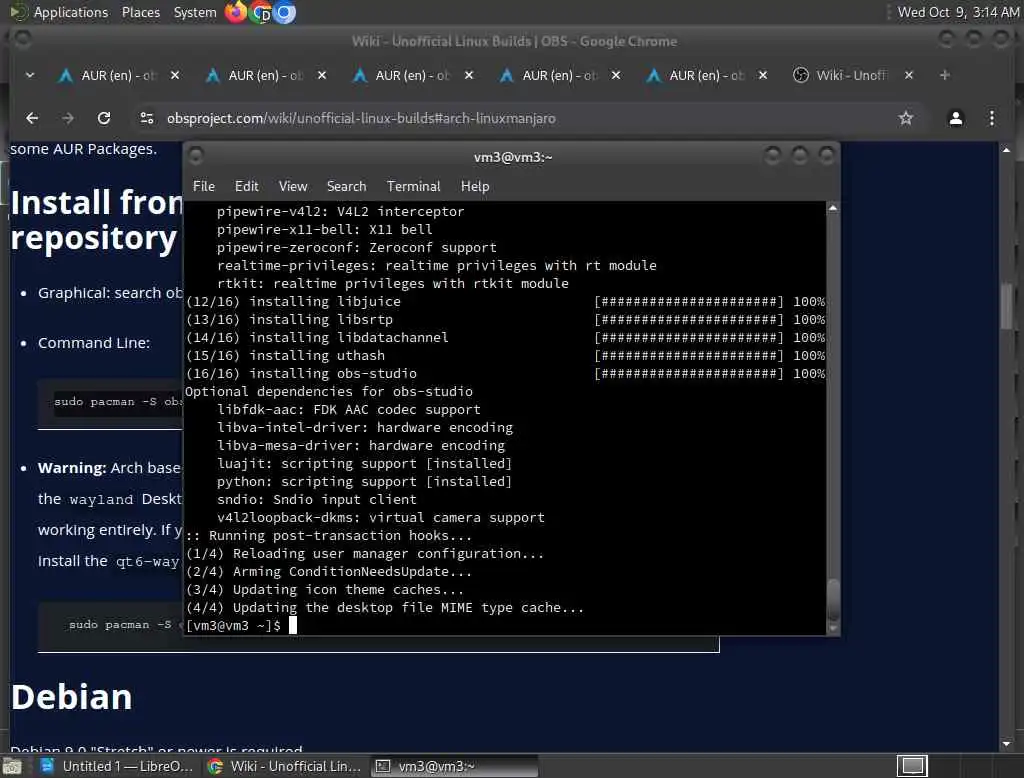Viewport: 1024px width, 778px height.
Task: Switch to Untitled 1 LibreOffice taskbar item
Action: coord(117,766)
